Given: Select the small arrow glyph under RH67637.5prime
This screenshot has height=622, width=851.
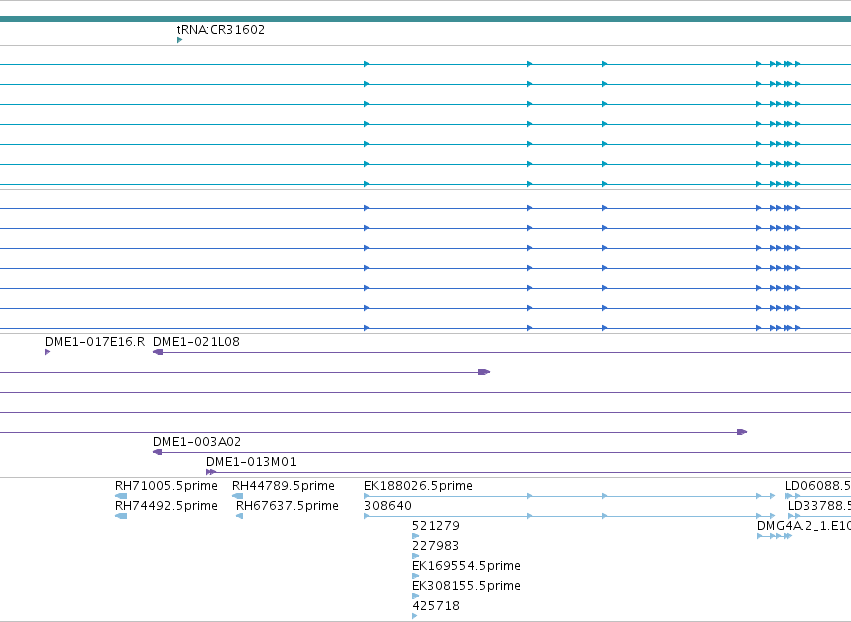Looking at the screenshot, I should pos(239,516).
